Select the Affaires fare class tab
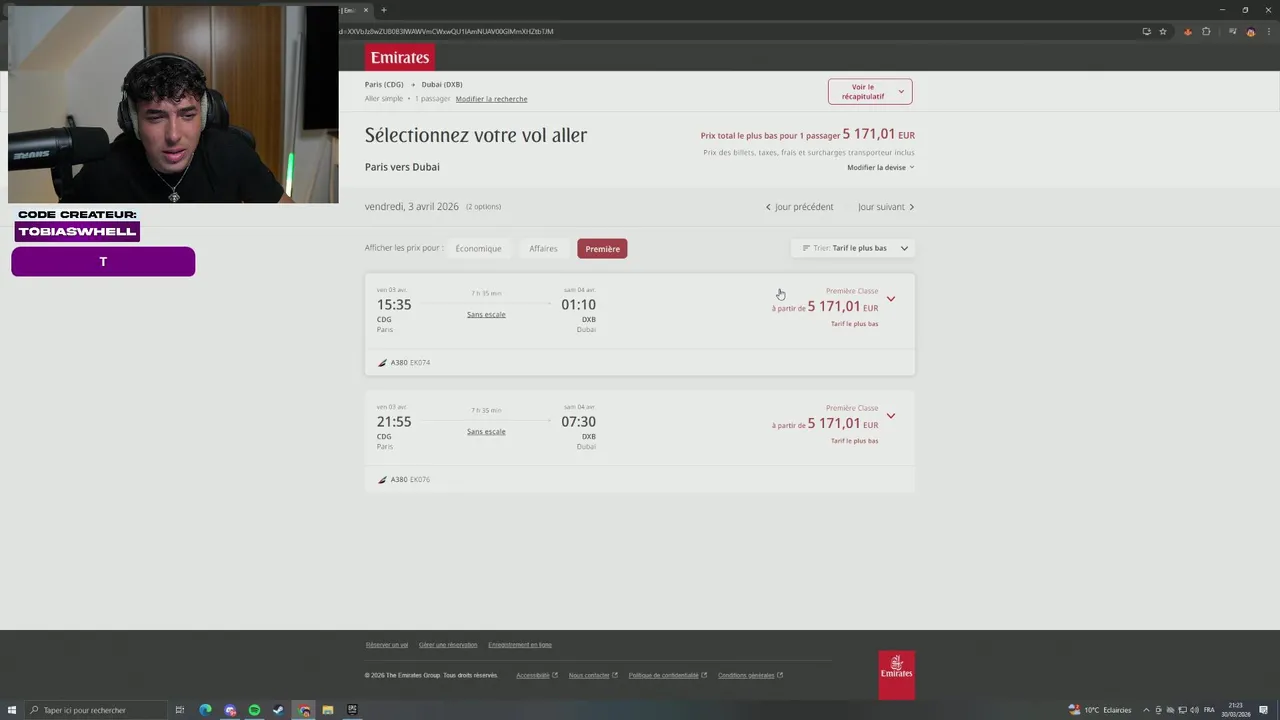The height and width of the screenshot is (720, 1280). pos(543,248)
